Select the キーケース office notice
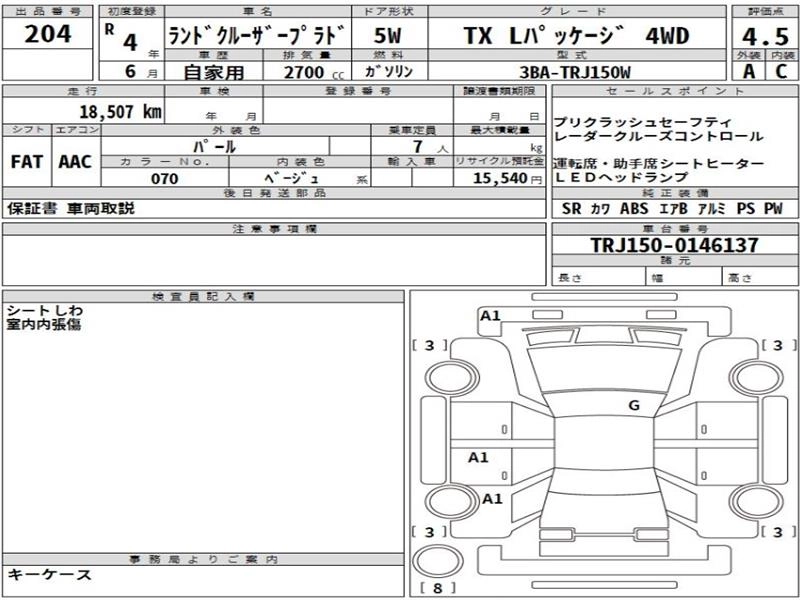Viewport: 800px width, 600px height. pyautogui.click(x=49, y=574)
